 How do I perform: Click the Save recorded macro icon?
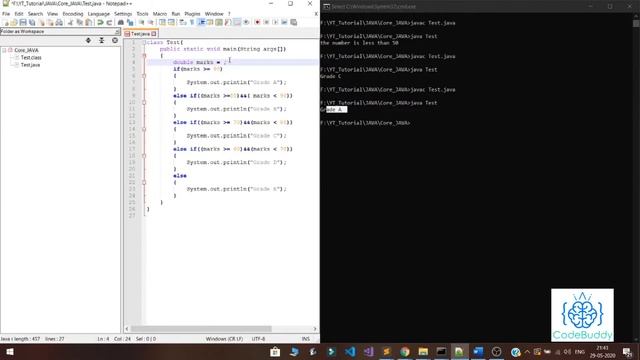293,22
